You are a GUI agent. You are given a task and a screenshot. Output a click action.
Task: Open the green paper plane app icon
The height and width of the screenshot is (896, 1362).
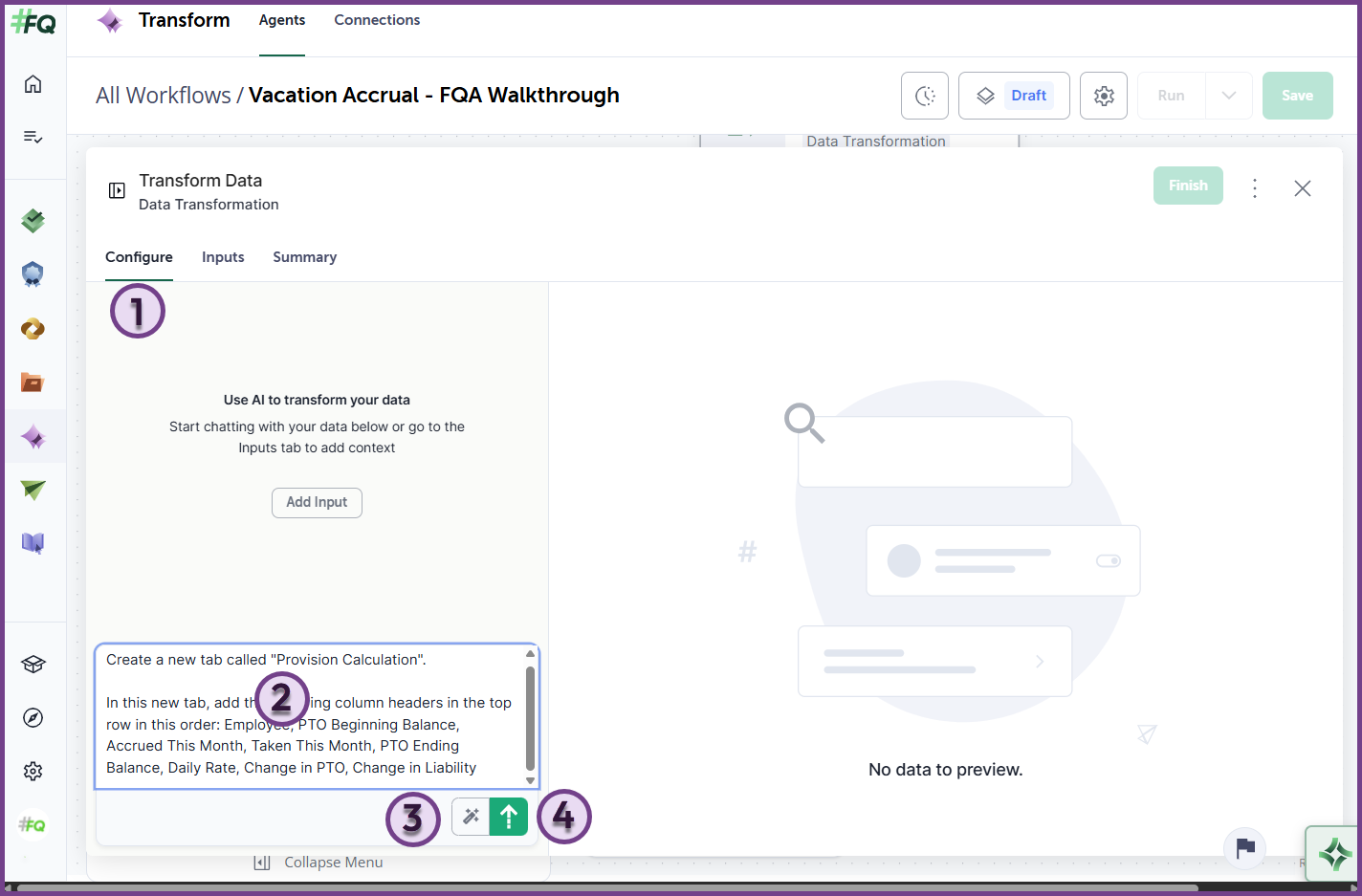(x=33, y=490)
